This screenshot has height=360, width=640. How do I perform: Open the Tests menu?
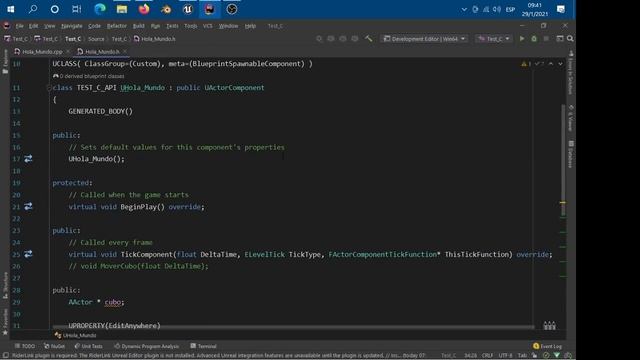pyautogui.click(x=172, y=26)
